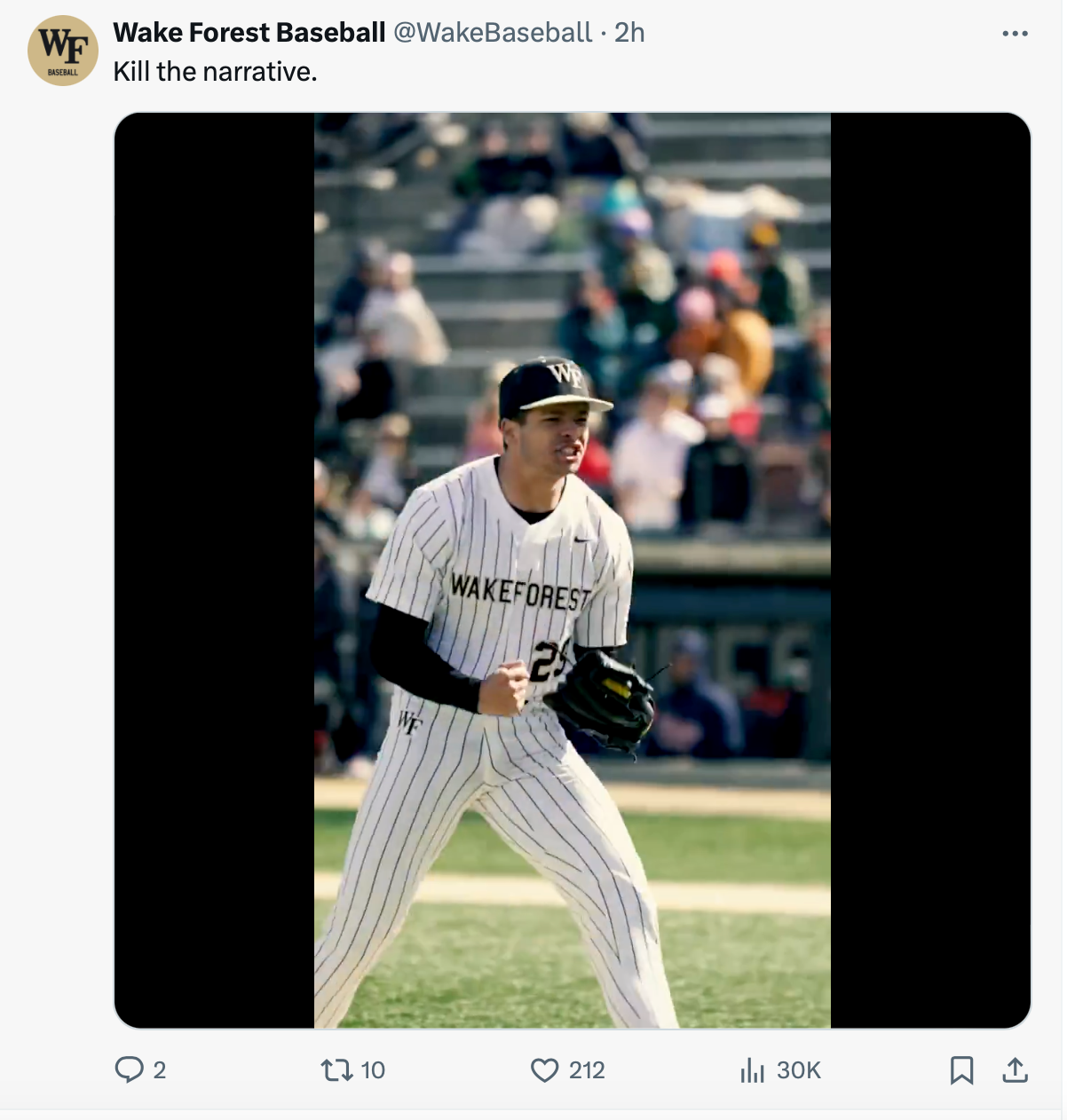
Task: Bookmark this tweet
Action: pos(961,1070)
